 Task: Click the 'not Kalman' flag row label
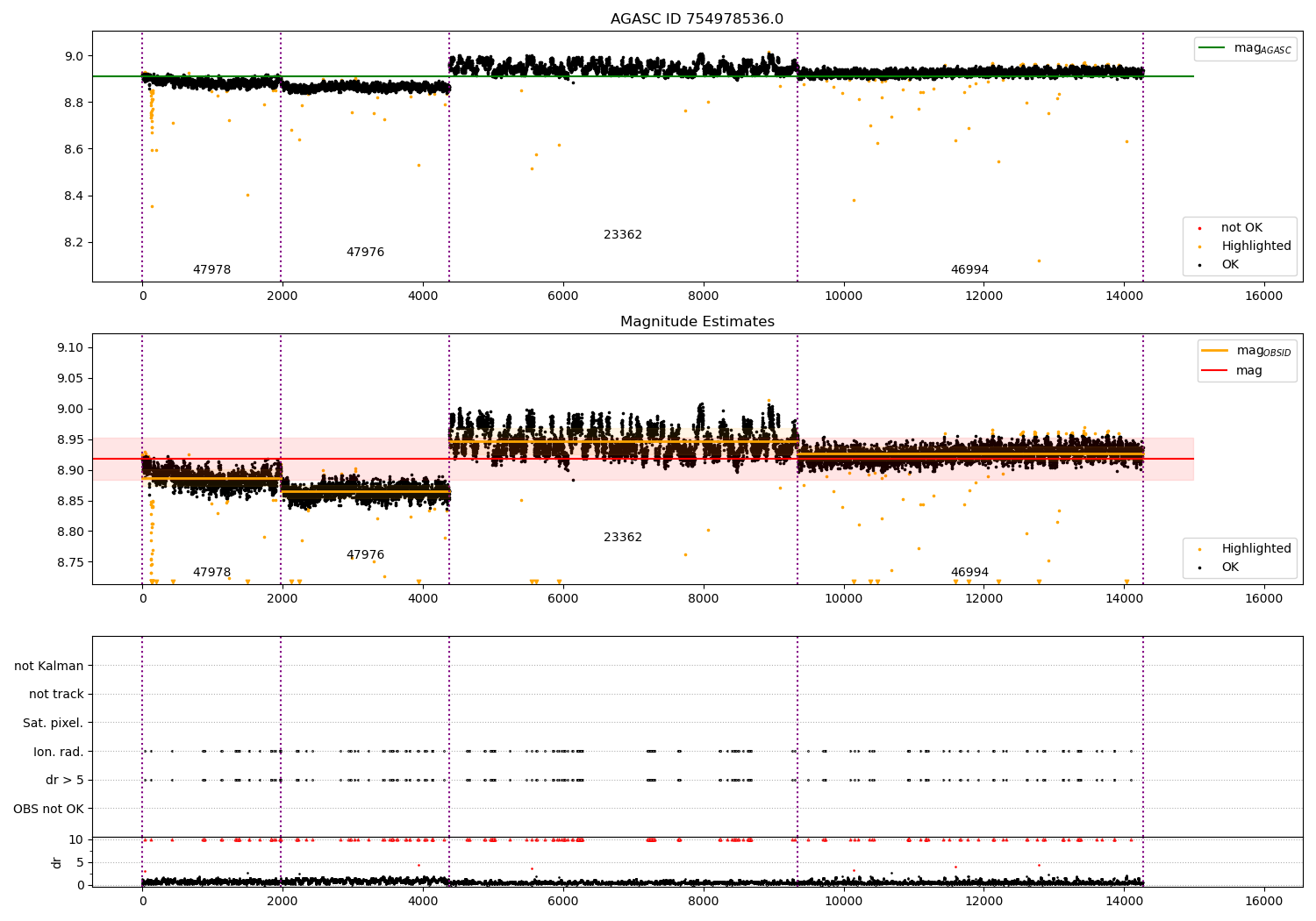click(49, 666)
